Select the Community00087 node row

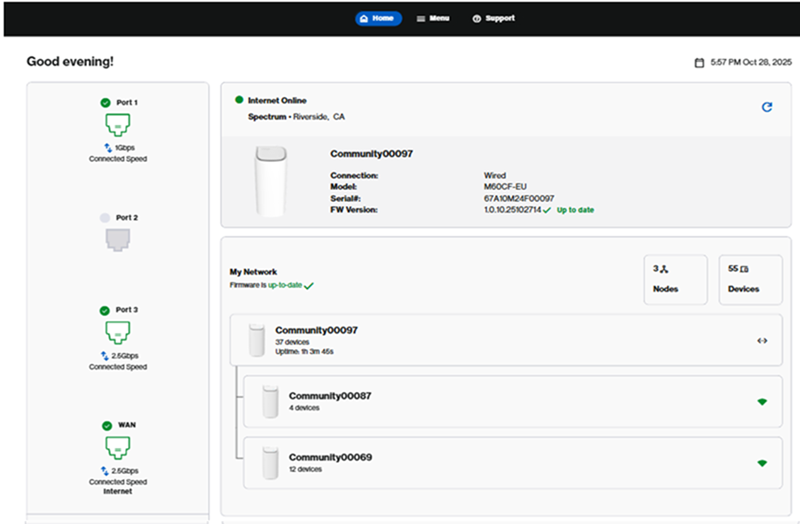pyautogui.click(x=513, y=402)
